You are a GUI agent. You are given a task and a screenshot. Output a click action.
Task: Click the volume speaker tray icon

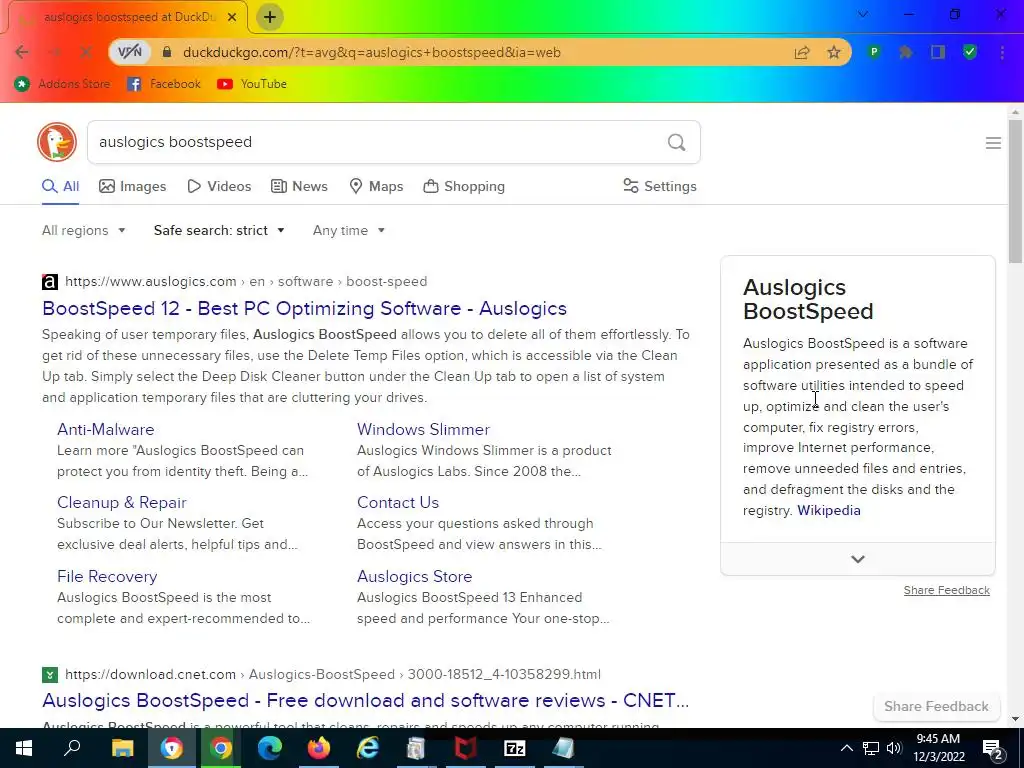894,748
